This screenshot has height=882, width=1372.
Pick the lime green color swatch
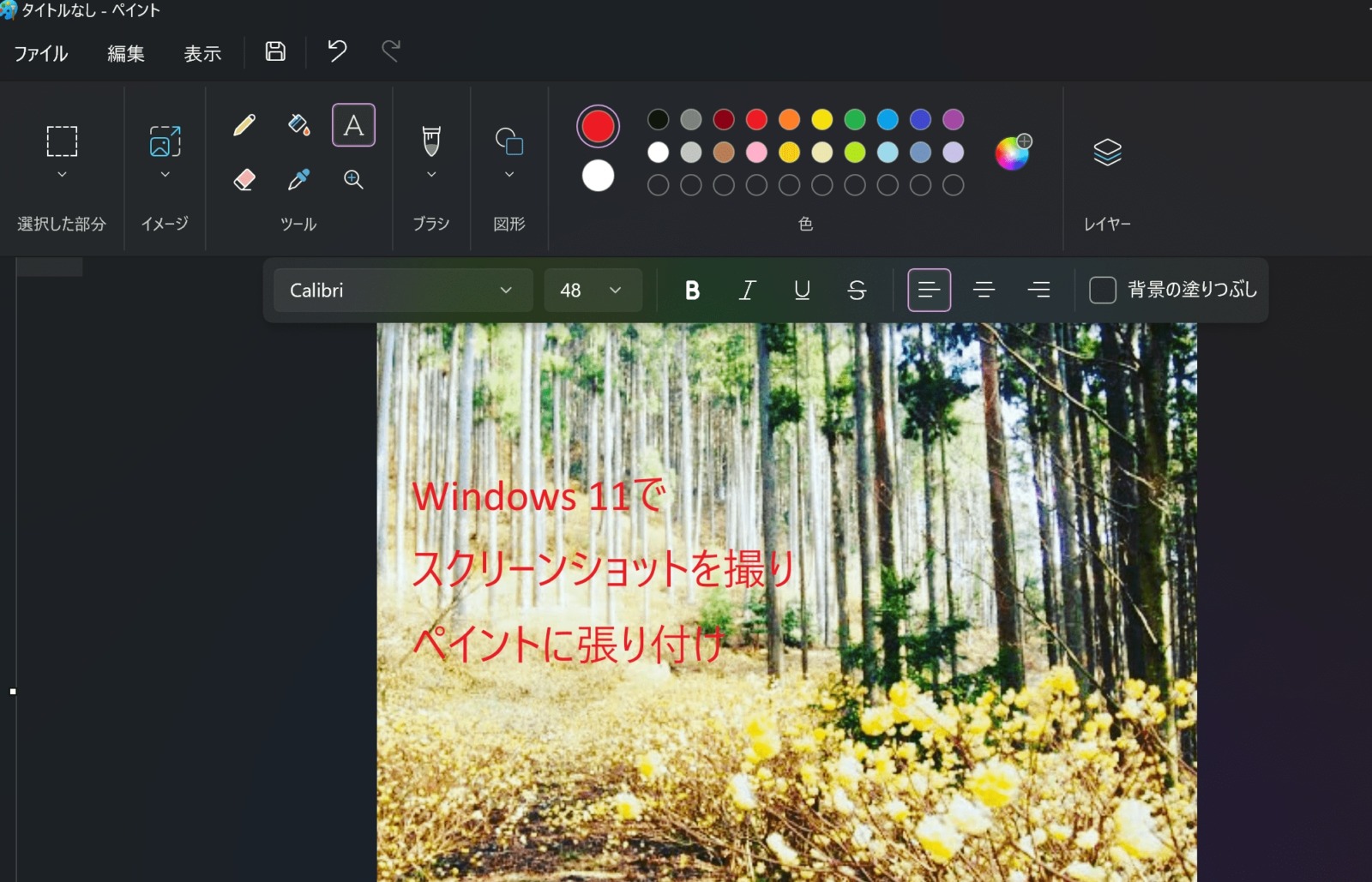[x=855, y=153]
